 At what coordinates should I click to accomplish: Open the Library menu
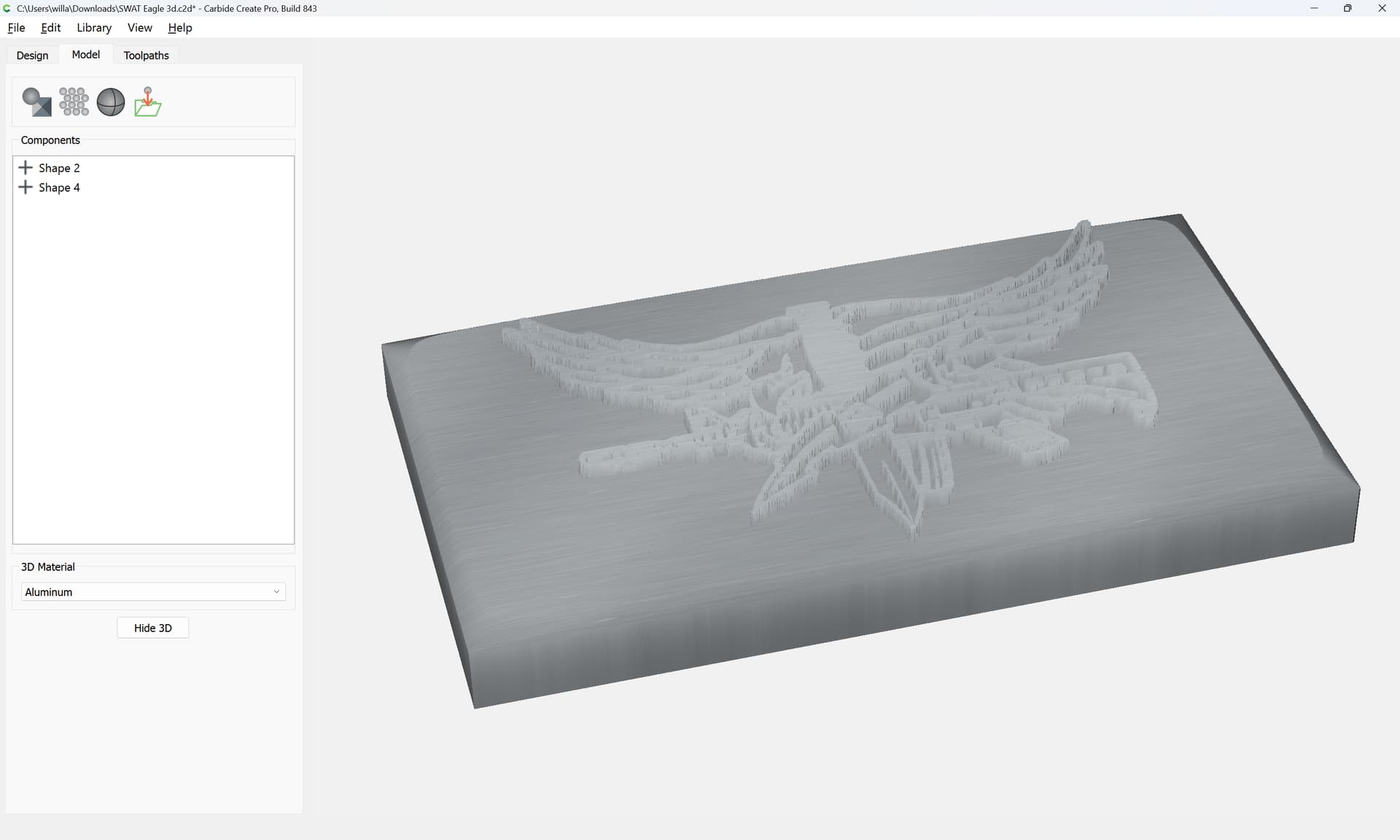click(x=94, y=28)
